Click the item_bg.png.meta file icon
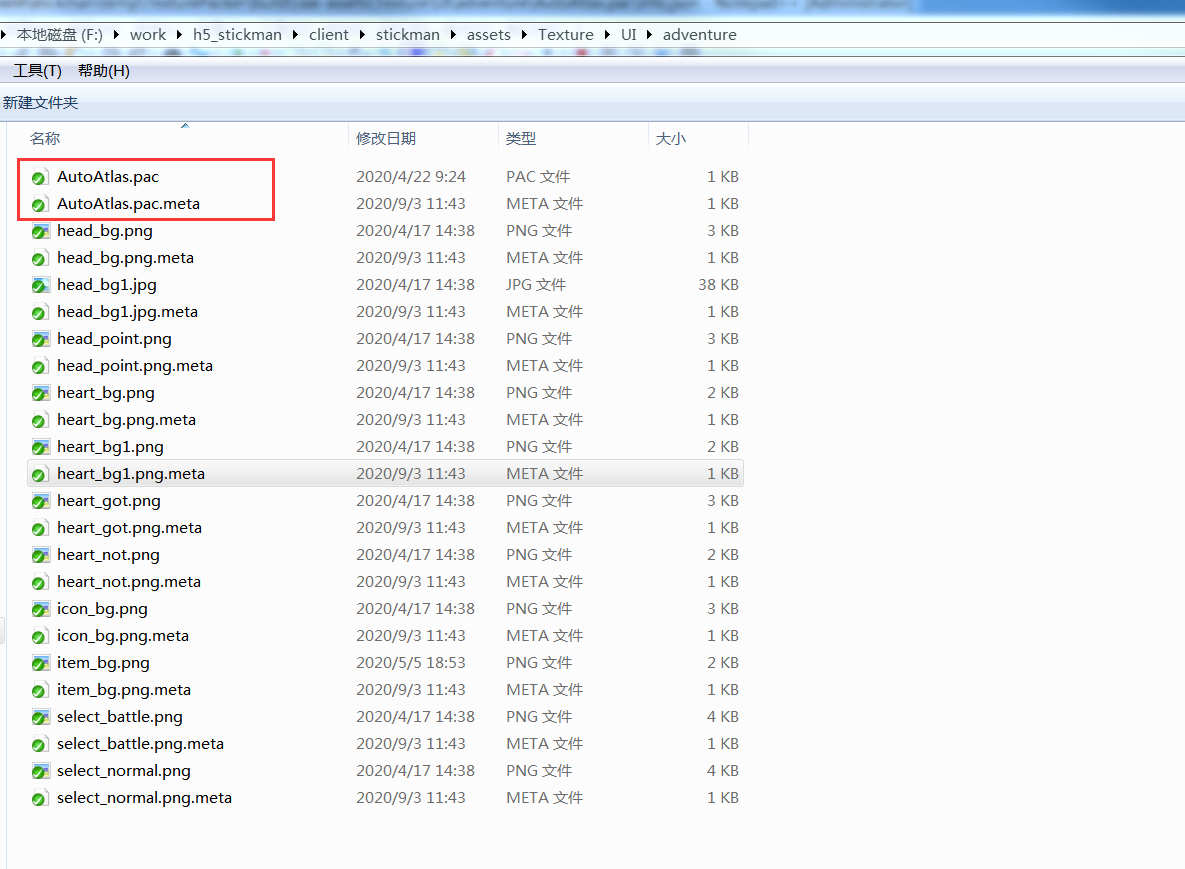The width and height of the screenshot is (1185, 869). (40, 691)
